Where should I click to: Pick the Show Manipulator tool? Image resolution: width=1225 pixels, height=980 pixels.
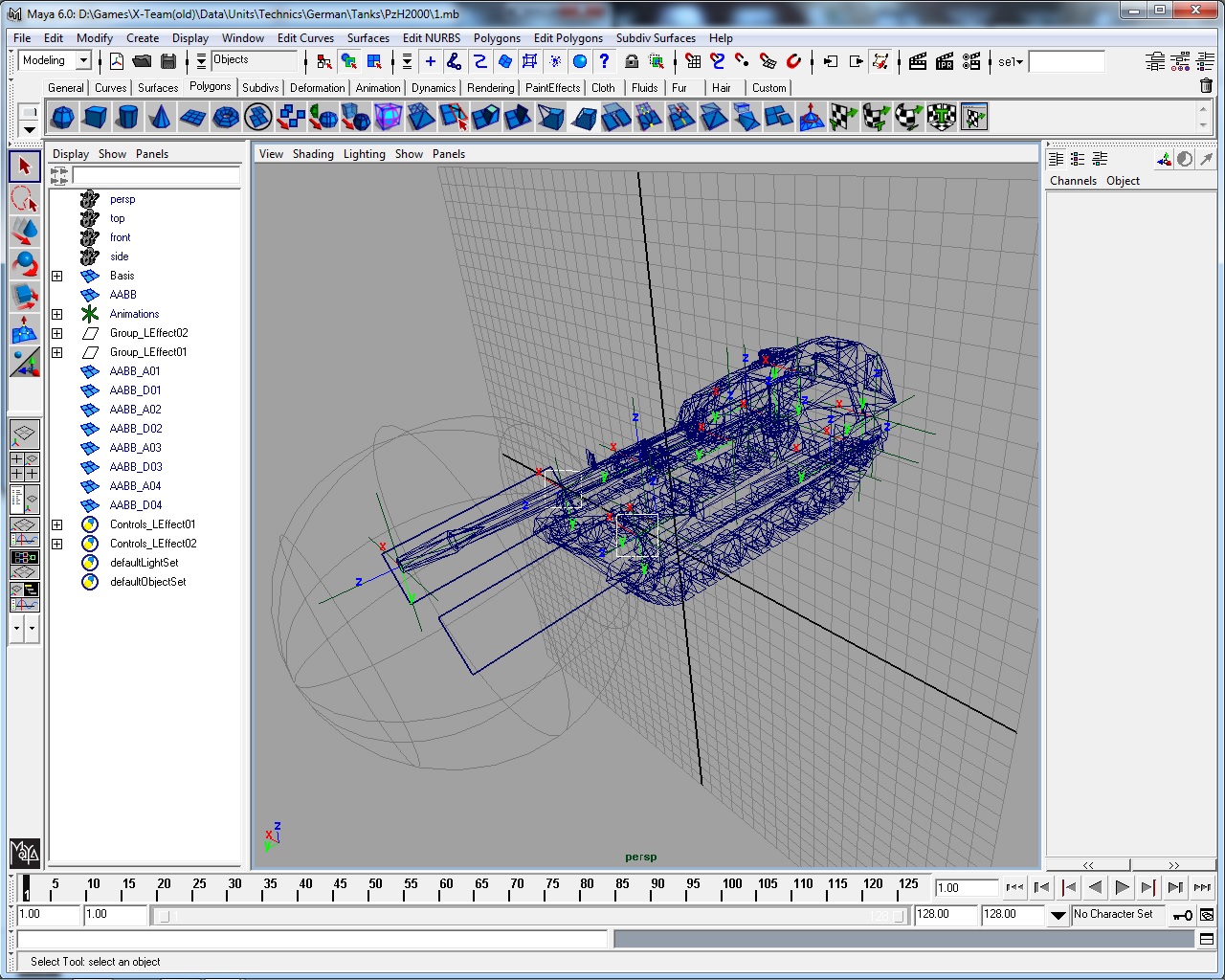tap(25, 362)
